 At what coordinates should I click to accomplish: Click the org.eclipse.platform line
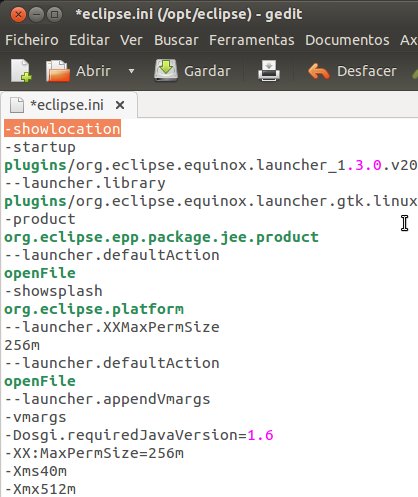94,309
